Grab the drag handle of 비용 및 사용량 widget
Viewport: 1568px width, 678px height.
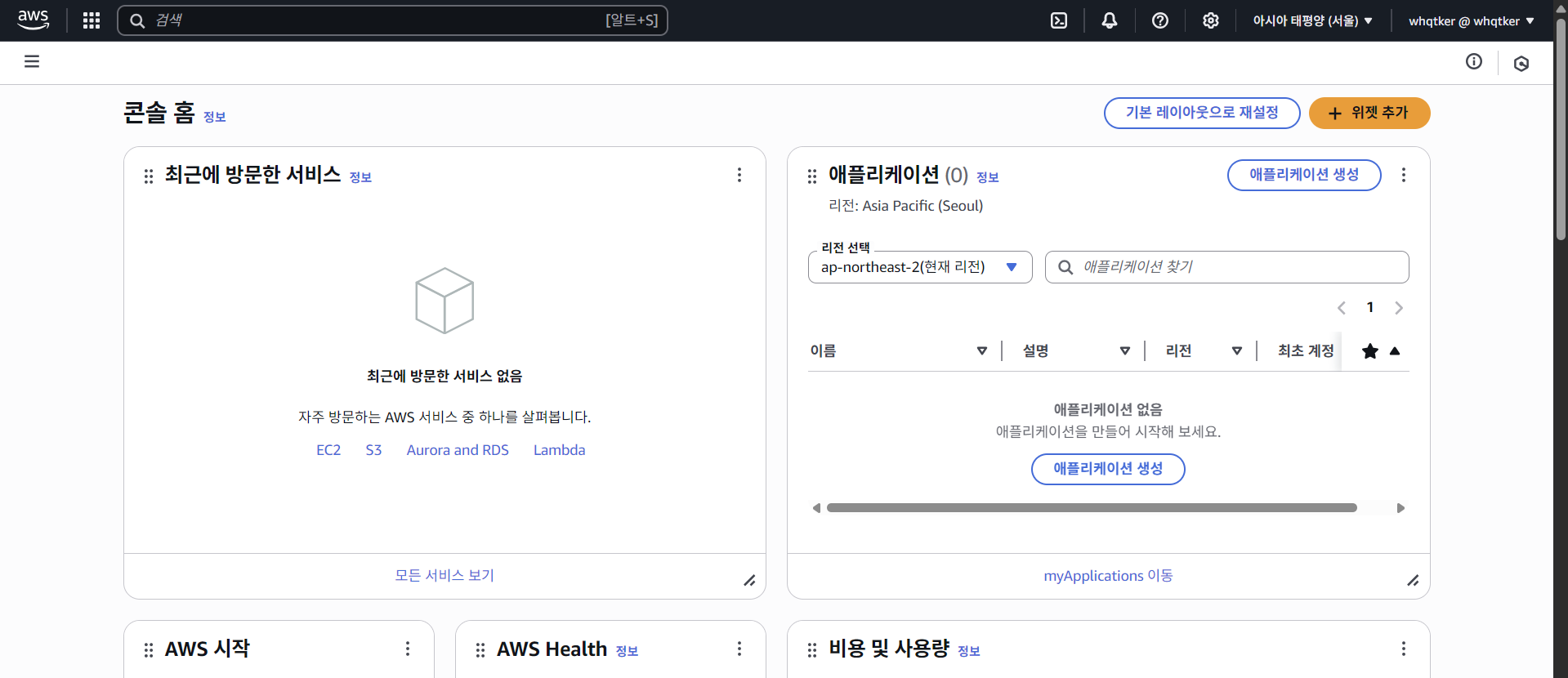812,650
